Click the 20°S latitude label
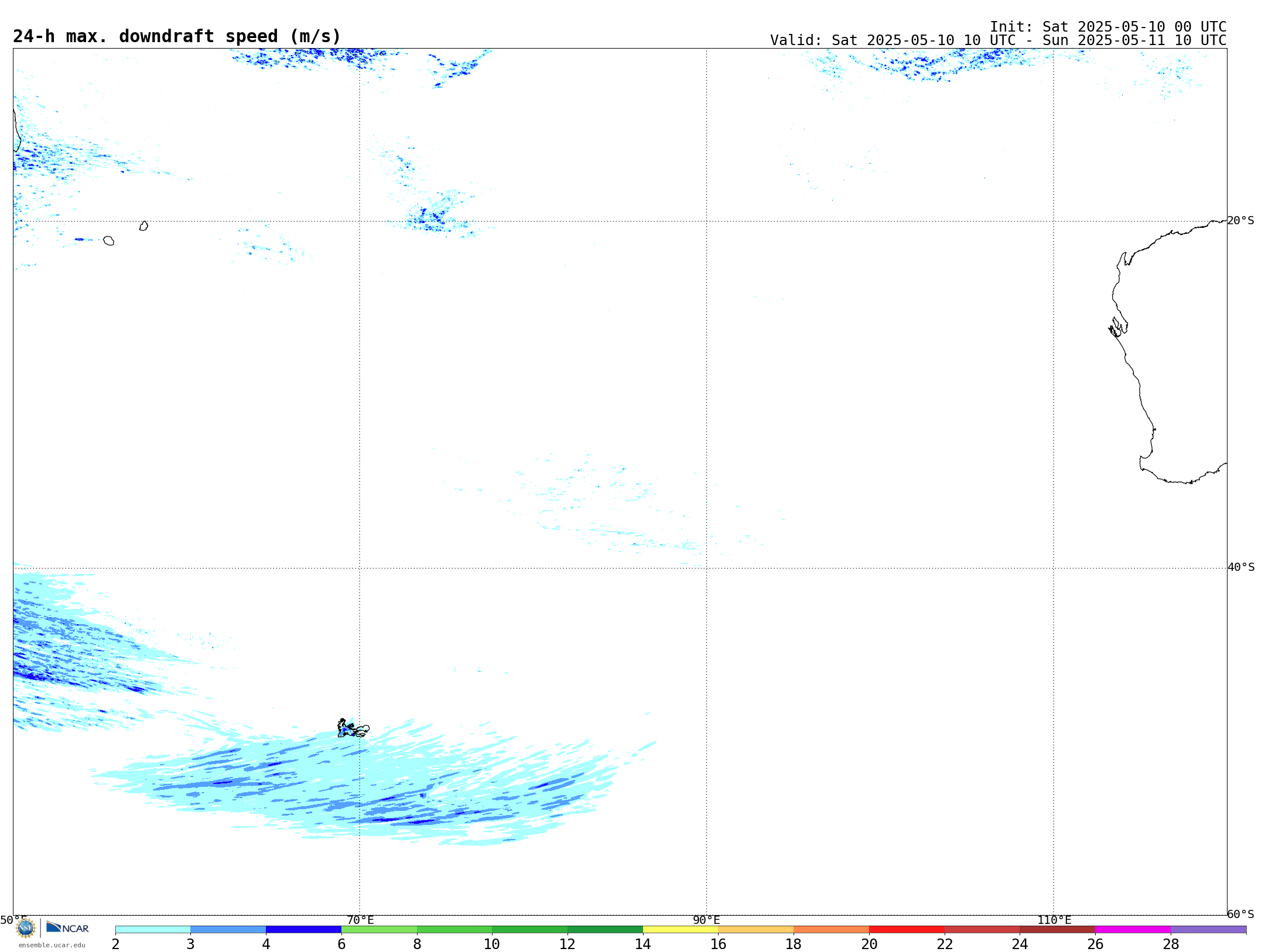Viewport: 1265px width, 952px height. [x=1241, y=221]
